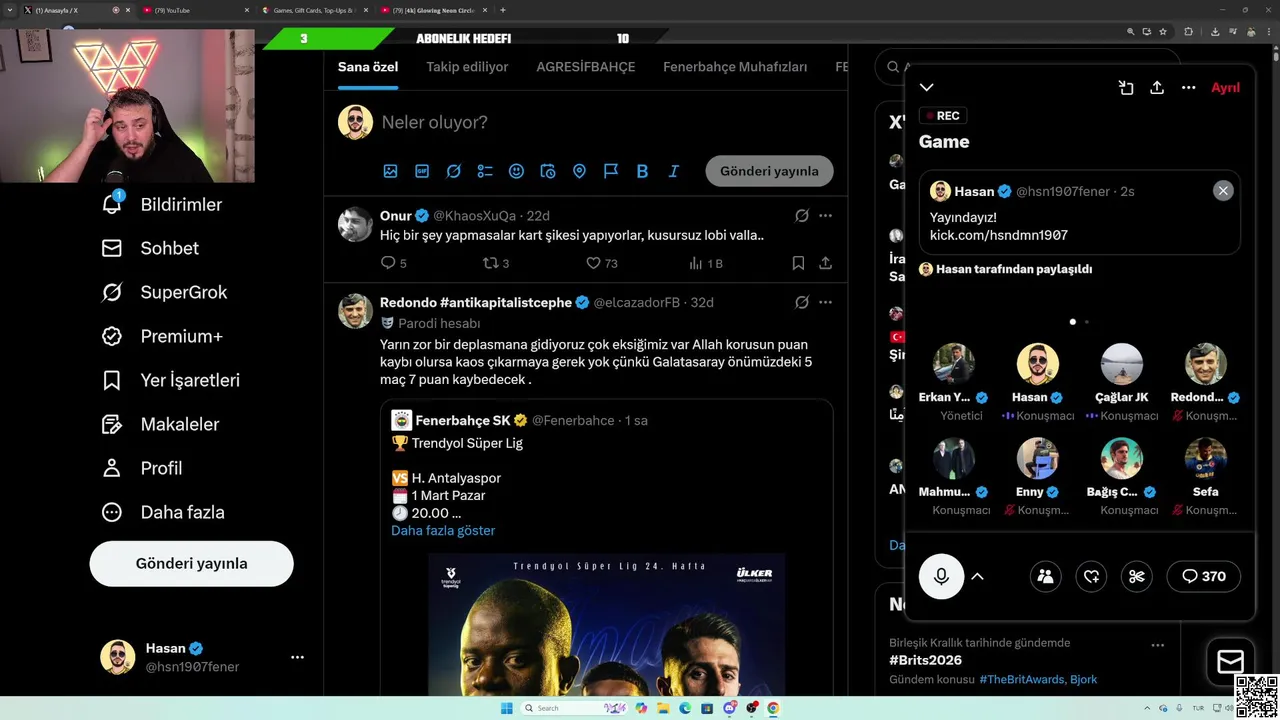Click composer Gönderi yayınla button
This screenshot has height=720, width=1280.
pos(769,171)
